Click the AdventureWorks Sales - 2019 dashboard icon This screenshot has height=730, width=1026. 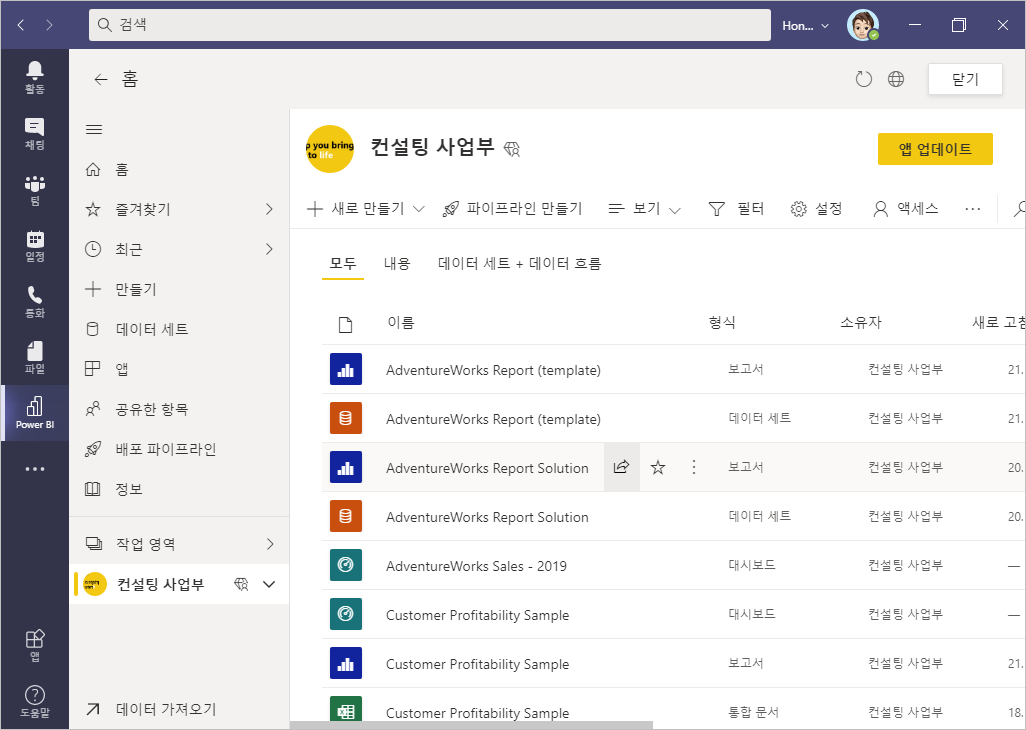345,565
